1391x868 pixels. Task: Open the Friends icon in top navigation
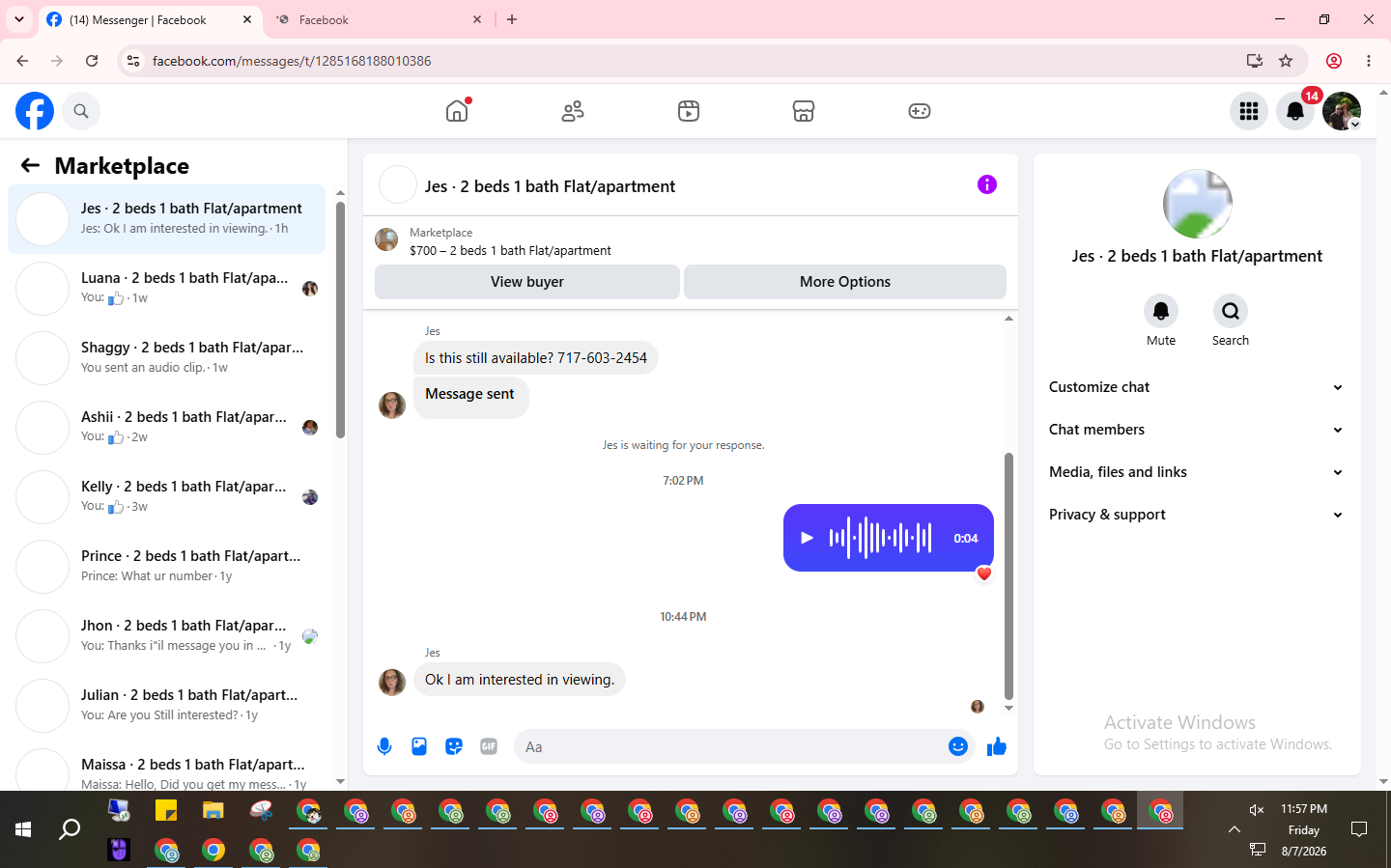pos(573,111)
